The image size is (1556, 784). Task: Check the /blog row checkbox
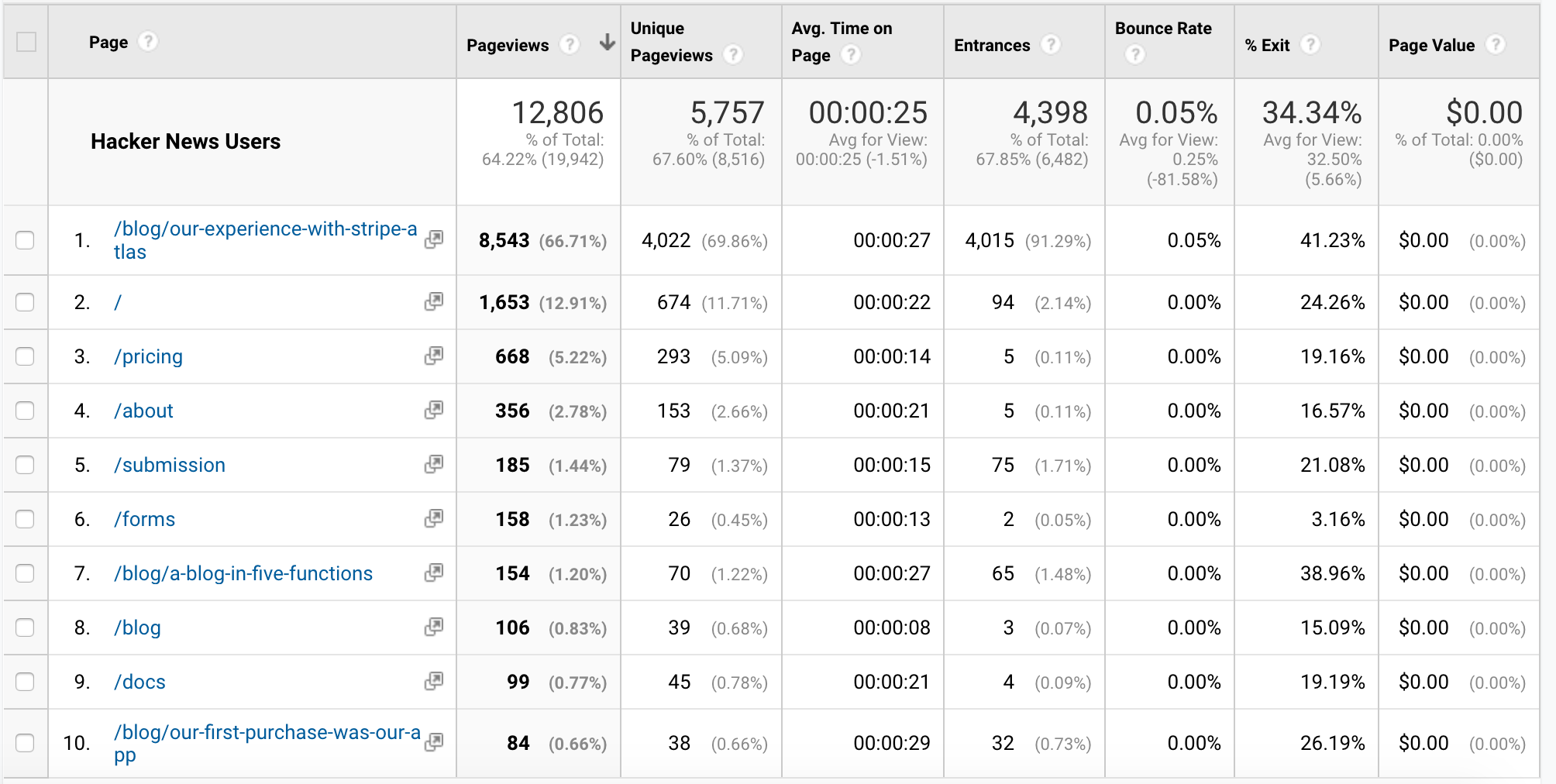(26, 628)
